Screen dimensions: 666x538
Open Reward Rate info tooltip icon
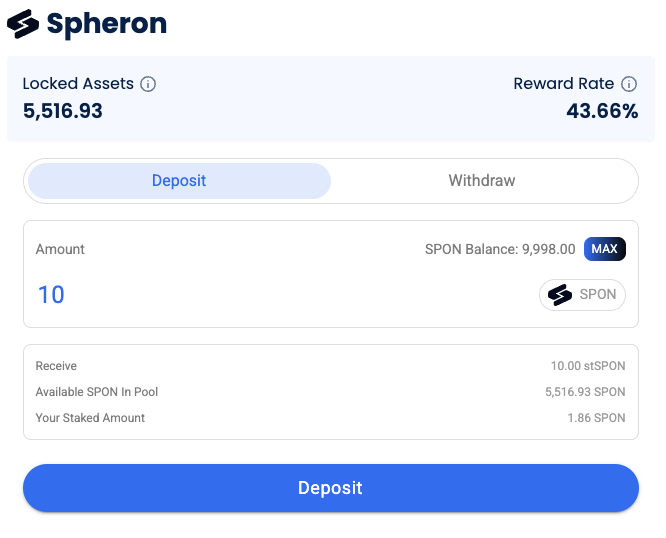tap(629, 84)
